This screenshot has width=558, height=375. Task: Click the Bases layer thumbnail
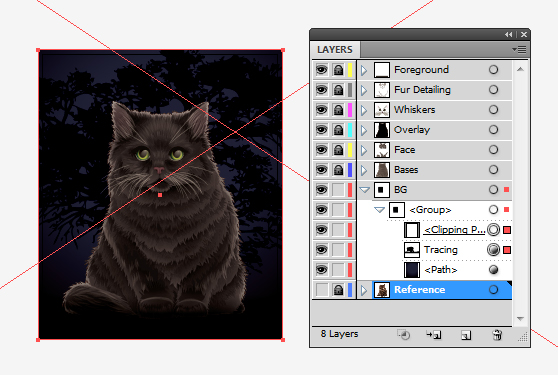(381, 170)
